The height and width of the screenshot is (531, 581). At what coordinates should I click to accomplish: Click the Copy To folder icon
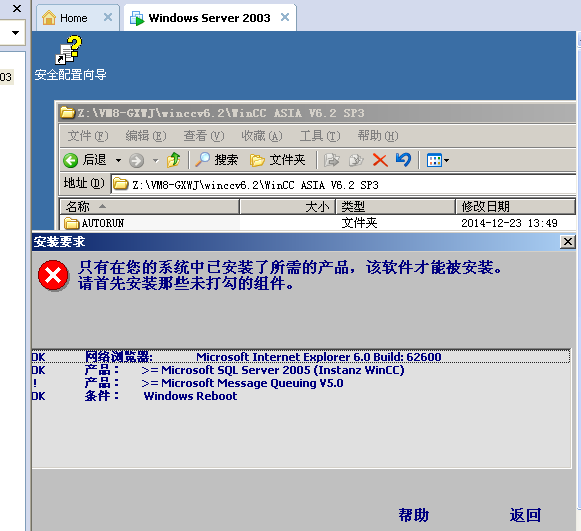pyautogui.click(x=356, y=160)
